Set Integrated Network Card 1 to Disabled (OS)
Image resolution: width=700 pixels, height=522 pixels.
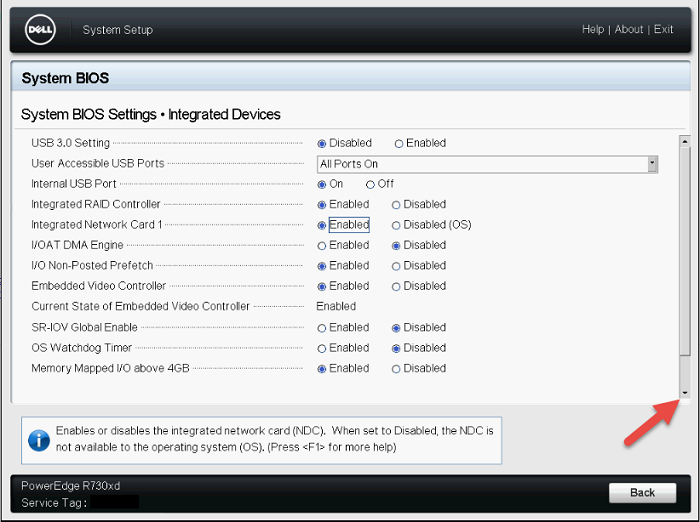pos(397,225)
